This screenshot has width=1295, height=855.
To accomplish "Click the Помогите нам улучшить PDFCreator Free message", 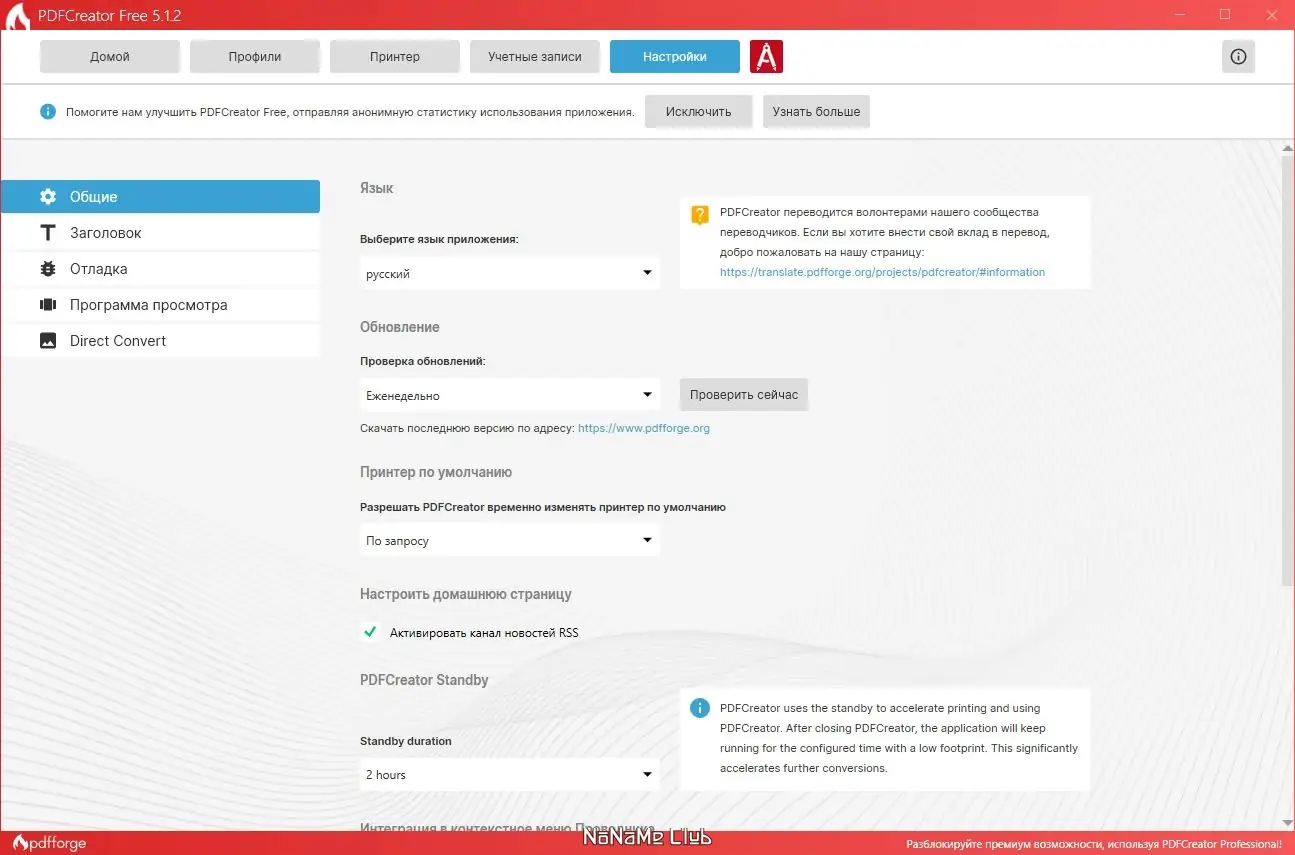I will [x=350, y=112].
